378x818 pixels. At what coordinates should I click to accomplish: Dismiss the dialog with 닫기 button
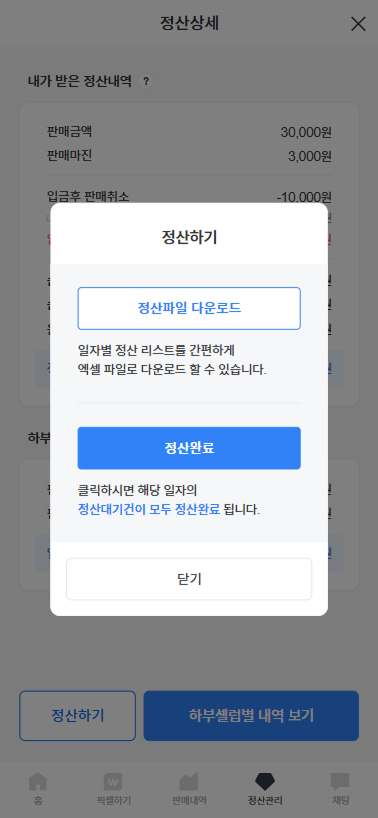pyautogui.click(x=189, y=579)
